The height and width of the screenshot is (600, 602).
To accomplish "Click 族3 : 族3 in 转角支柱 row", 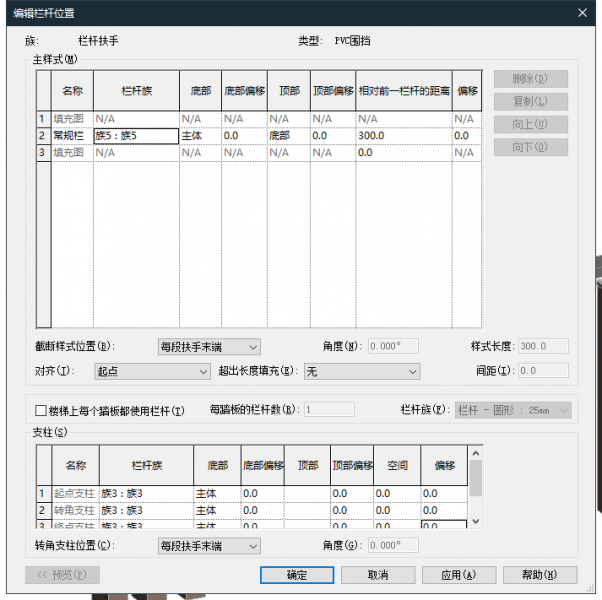I will coord(146,511).
